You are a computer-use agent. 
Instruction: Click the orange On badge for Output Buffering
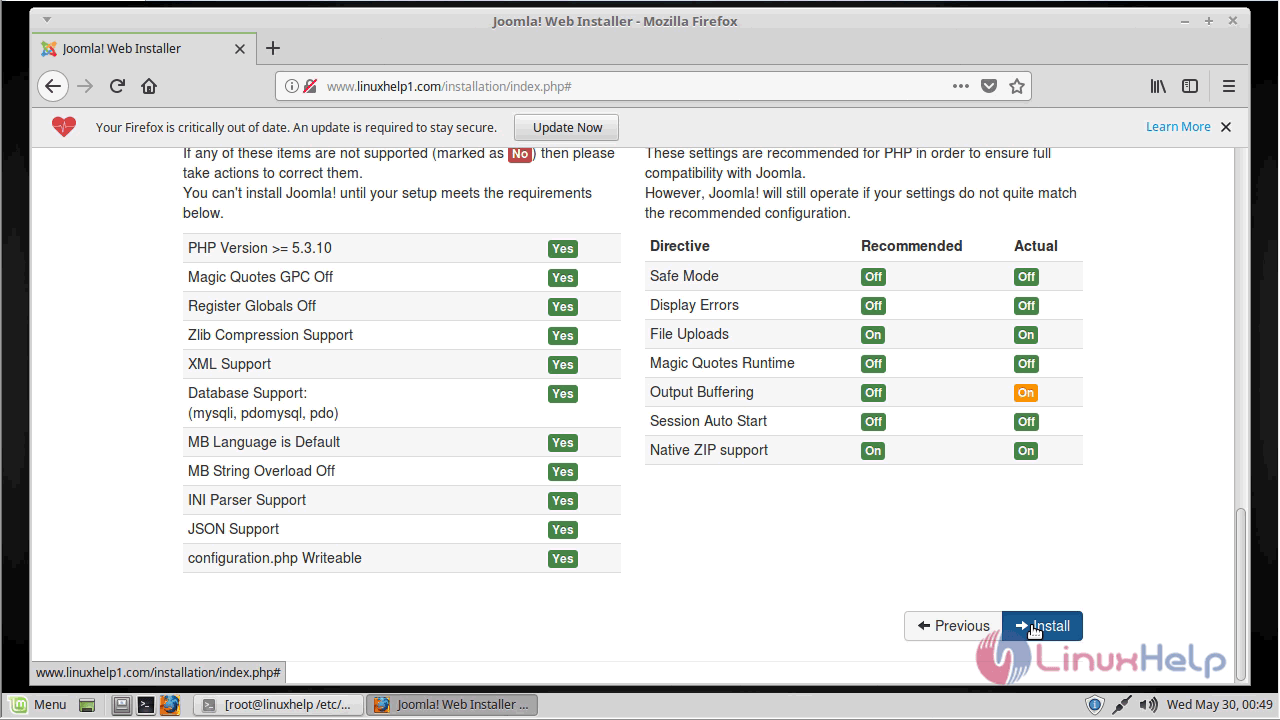tap(1026, 393)
